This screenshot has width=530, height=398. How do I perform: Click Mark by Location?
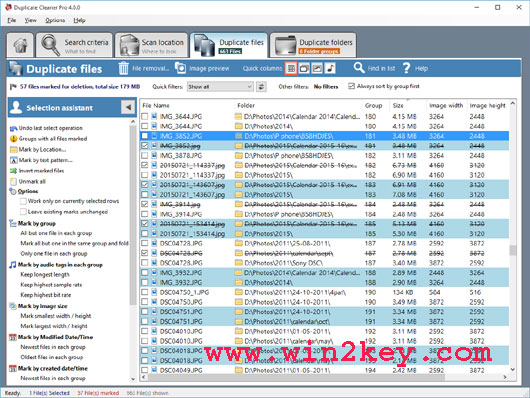[42, 149]
